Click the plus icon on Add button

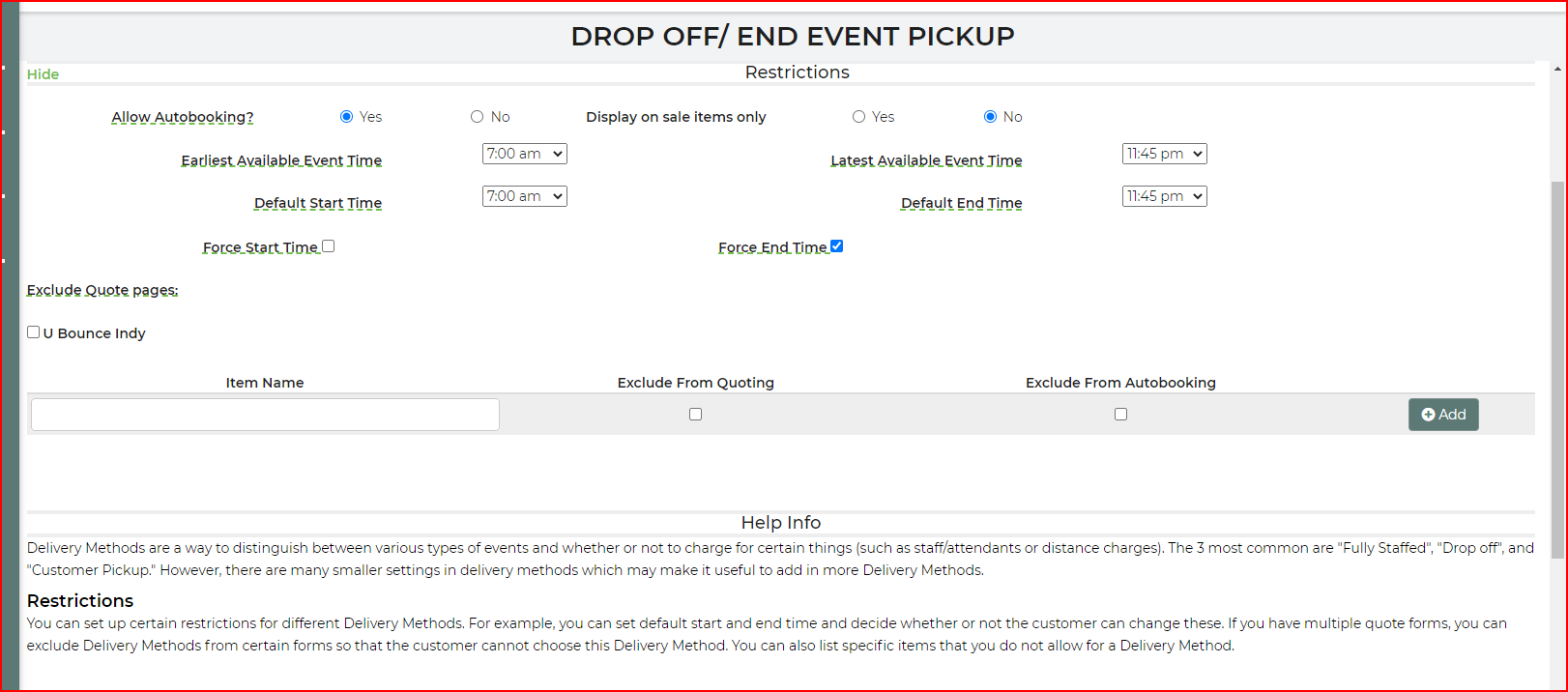coord(1428,415)
